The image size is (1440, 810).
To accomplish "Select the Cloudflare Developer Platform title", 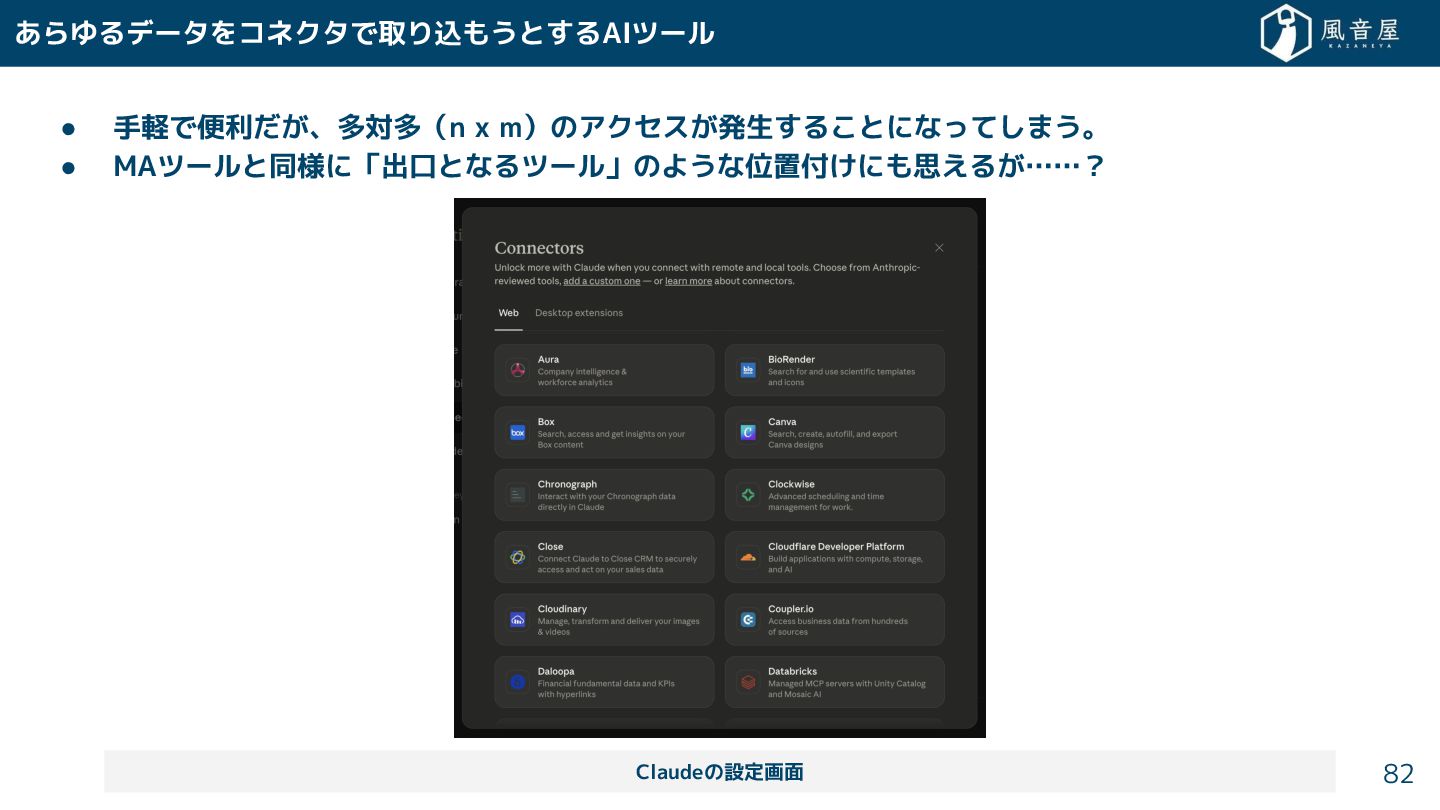I will click(x=836, y=547).
